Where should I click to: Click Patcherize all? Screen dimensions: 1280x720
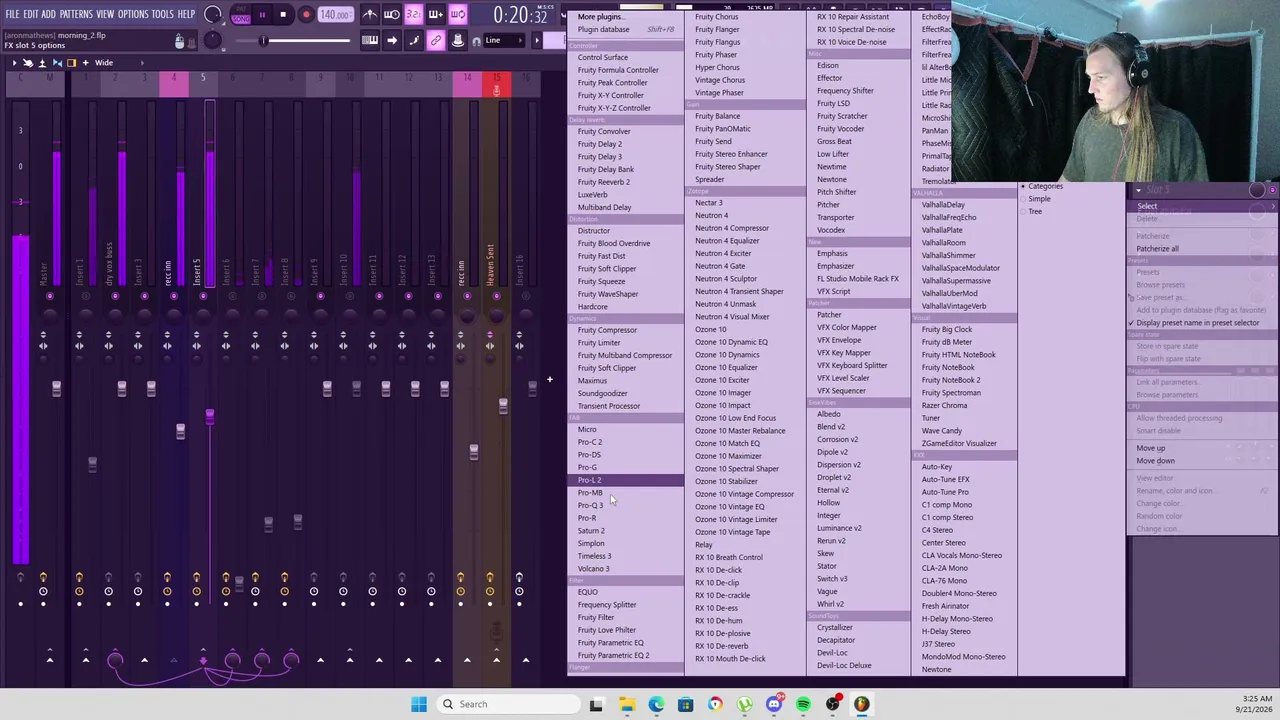point(1157,249)
